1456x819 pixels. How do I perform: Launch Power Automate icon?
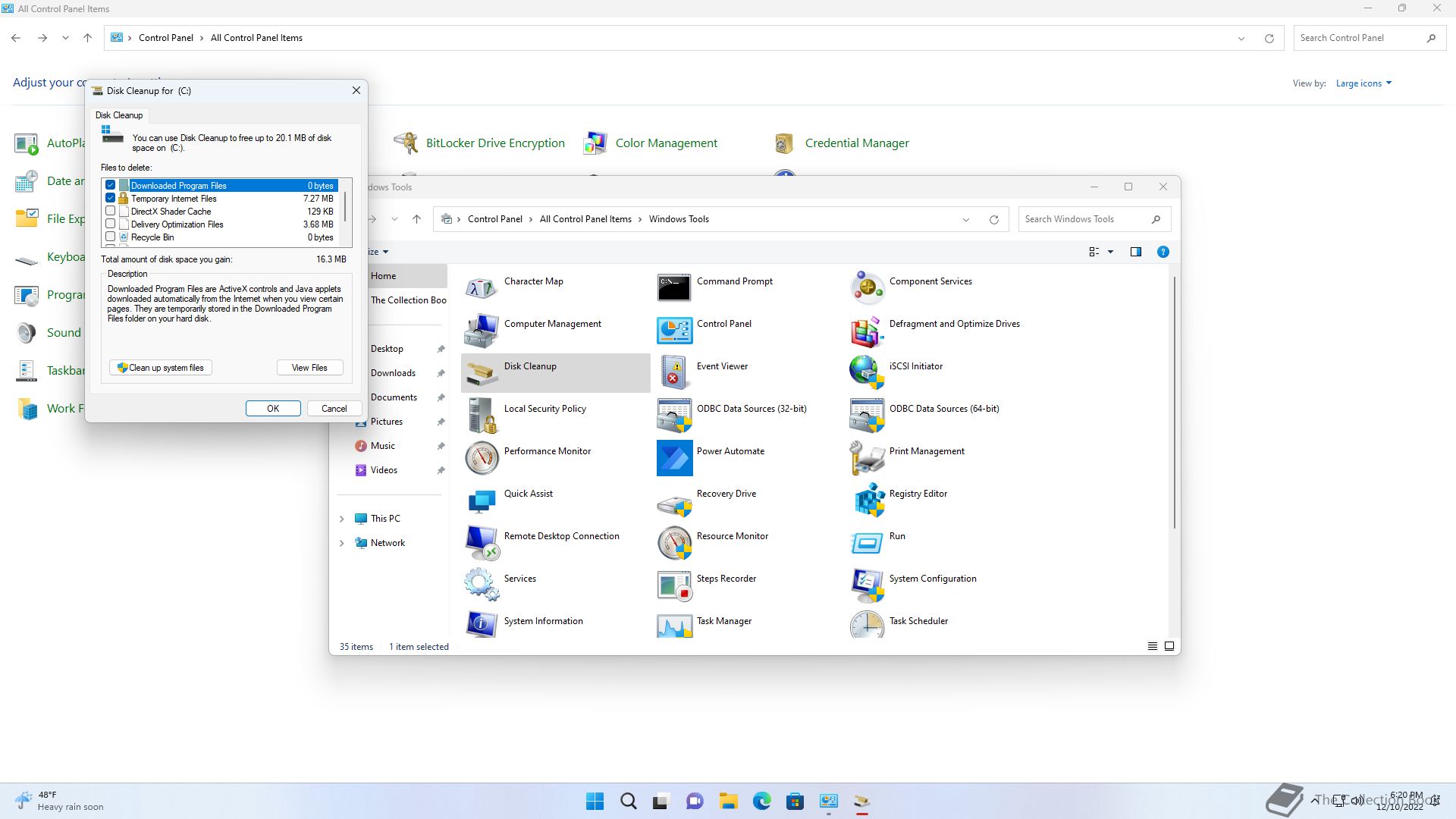[674, 457]
